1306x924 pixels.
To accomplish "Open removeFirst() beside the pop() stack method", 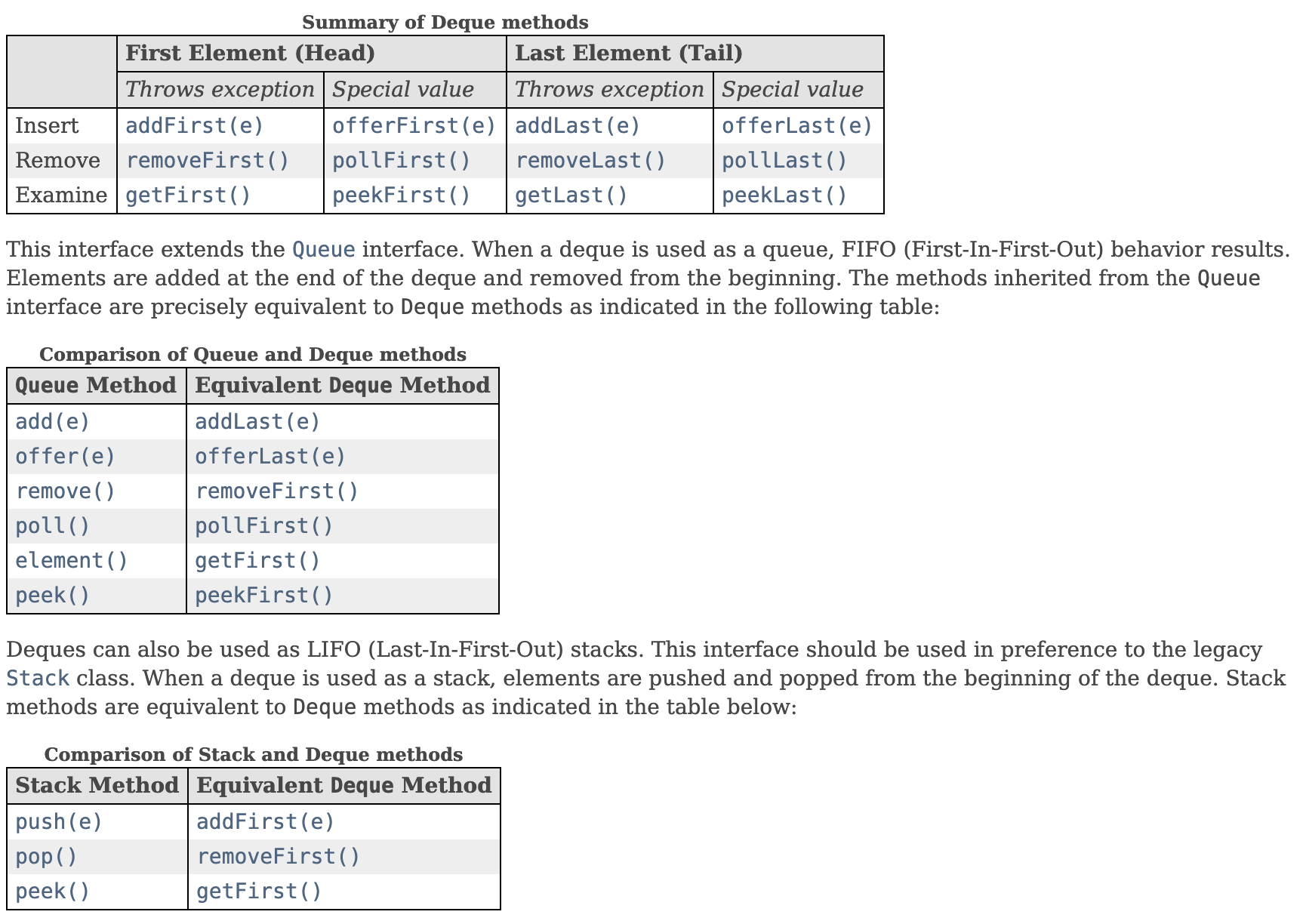I will [279, 857].
